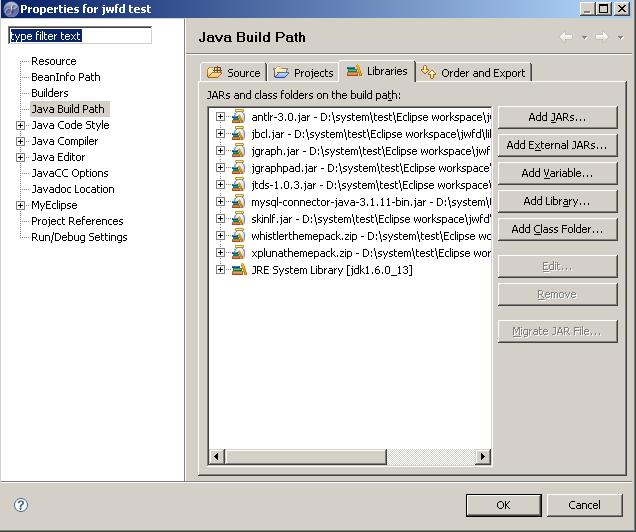Confirm with the OK button
The width and height of the screenshot is (636, 532).
(503, 505)
